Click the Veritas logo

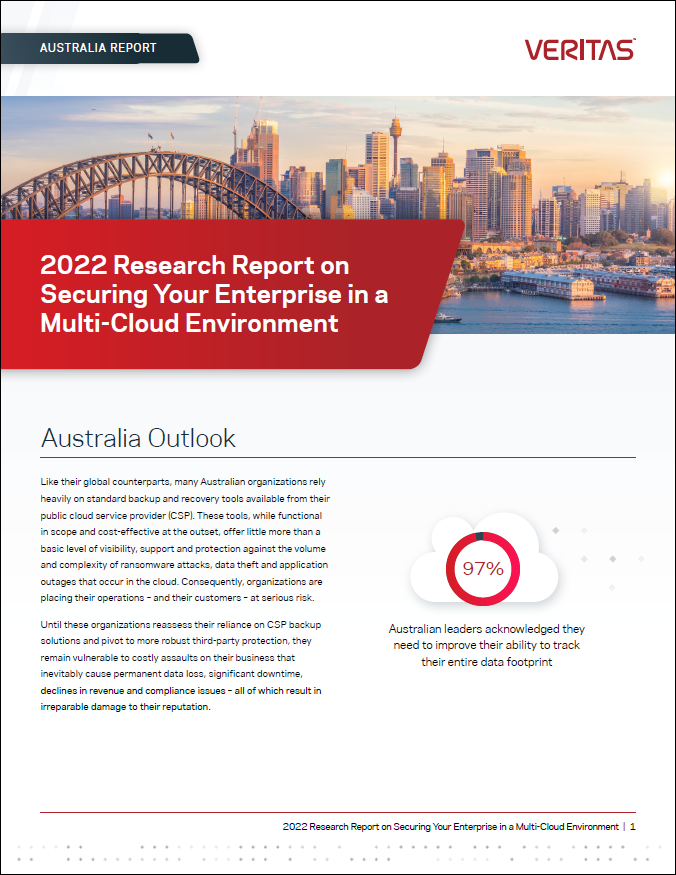pos(579,49)
